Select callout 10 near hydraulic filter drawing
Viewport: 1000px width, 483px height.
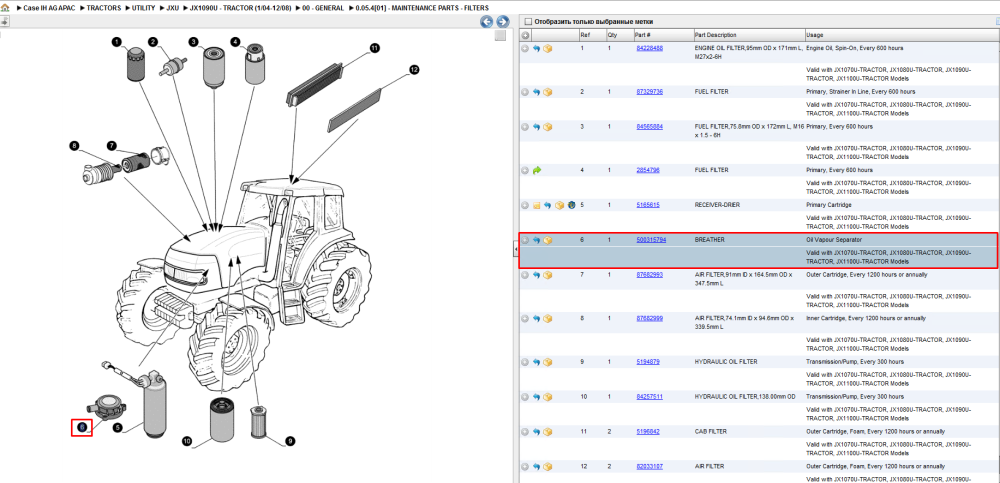point(187,441)
